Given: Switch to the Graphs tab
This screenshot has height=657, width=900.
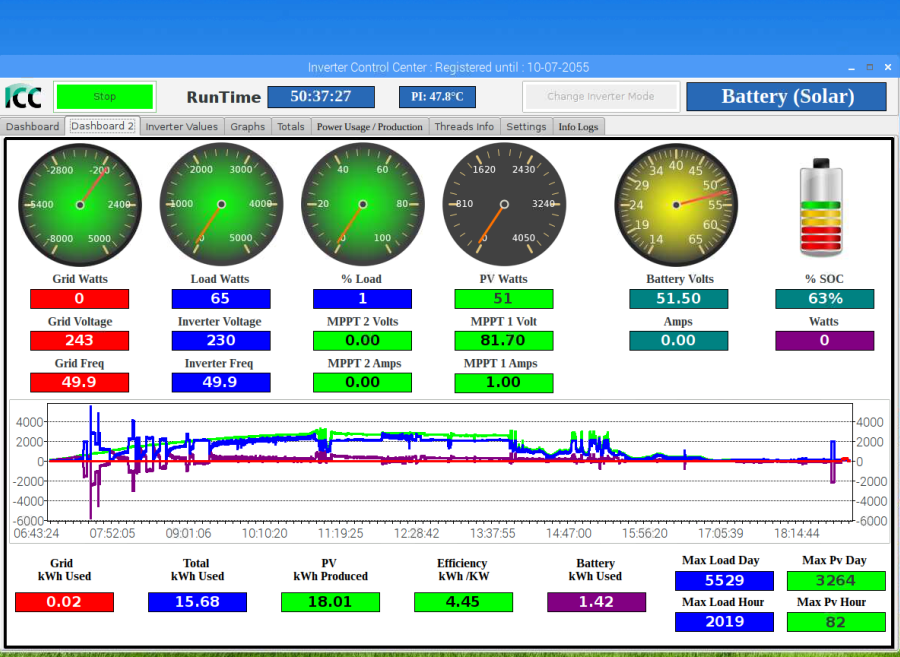Looking at the screenshot, I should (247, 127).
